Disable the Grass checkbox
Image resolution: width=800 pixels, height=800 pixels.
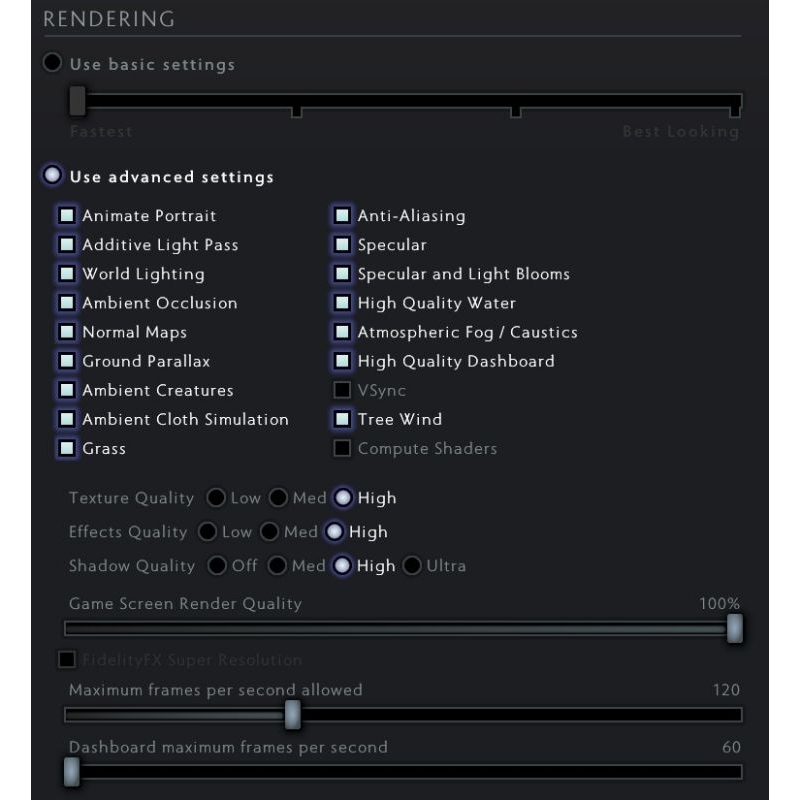pyautogui.click(x=67, y=448)
